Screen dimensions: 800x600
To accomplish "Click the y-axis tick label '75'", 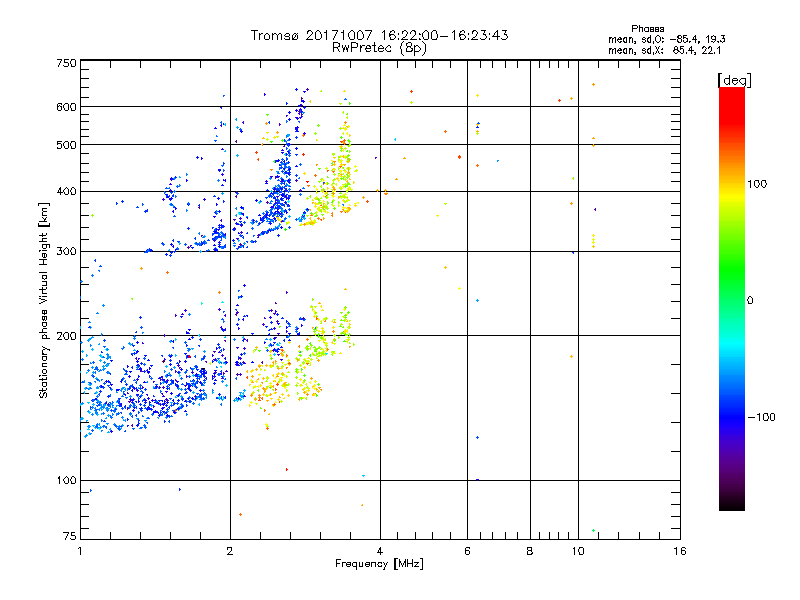I will 70,536.
